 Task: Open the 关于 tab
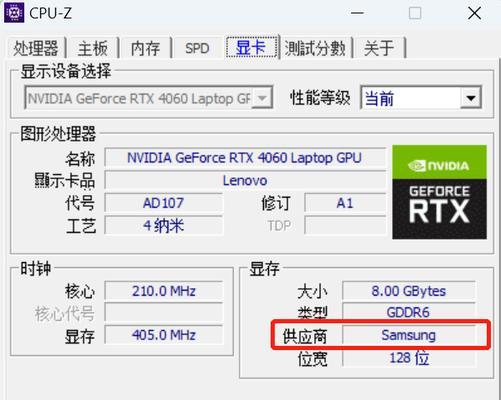[379, 48]
